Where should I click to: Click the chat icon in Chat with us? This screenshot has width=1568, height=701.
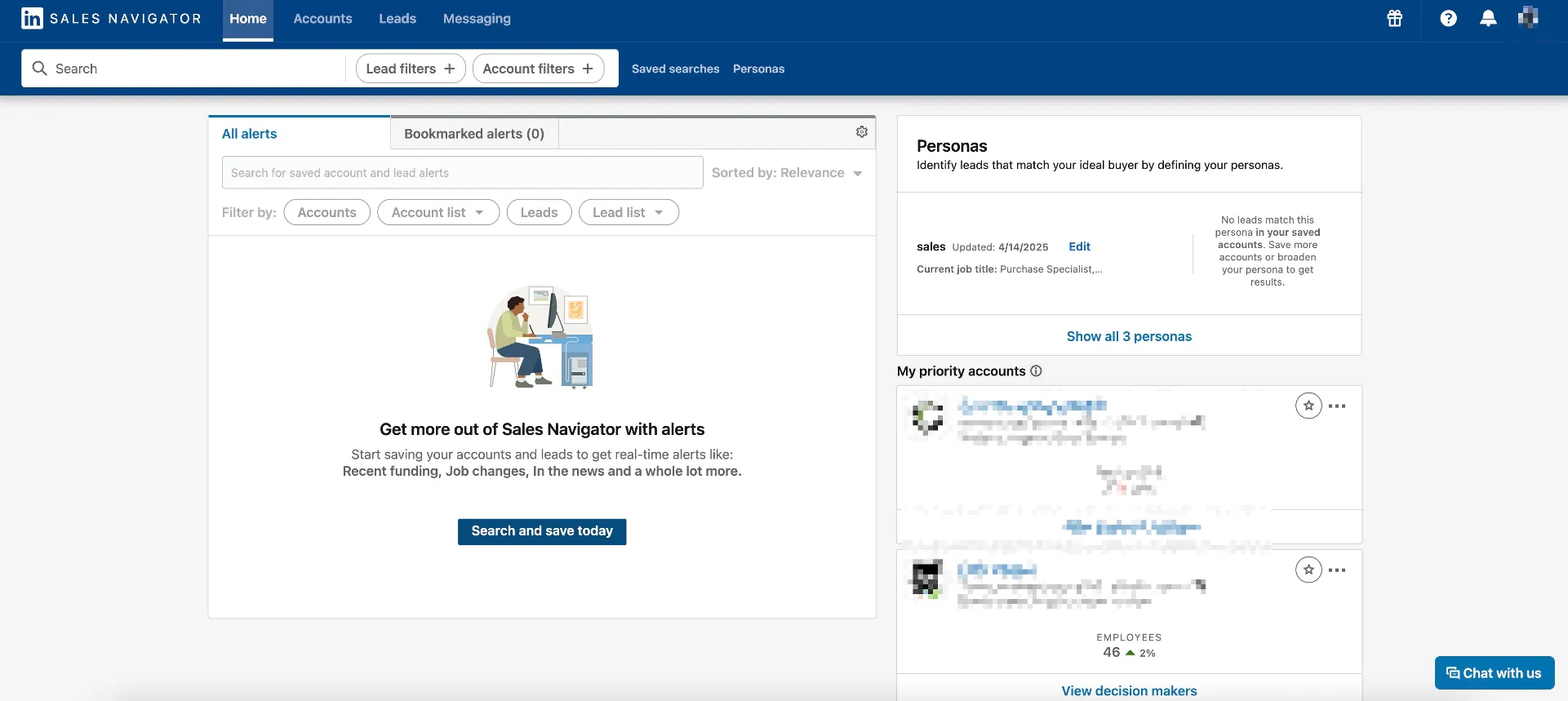[x=1453, y=673]
